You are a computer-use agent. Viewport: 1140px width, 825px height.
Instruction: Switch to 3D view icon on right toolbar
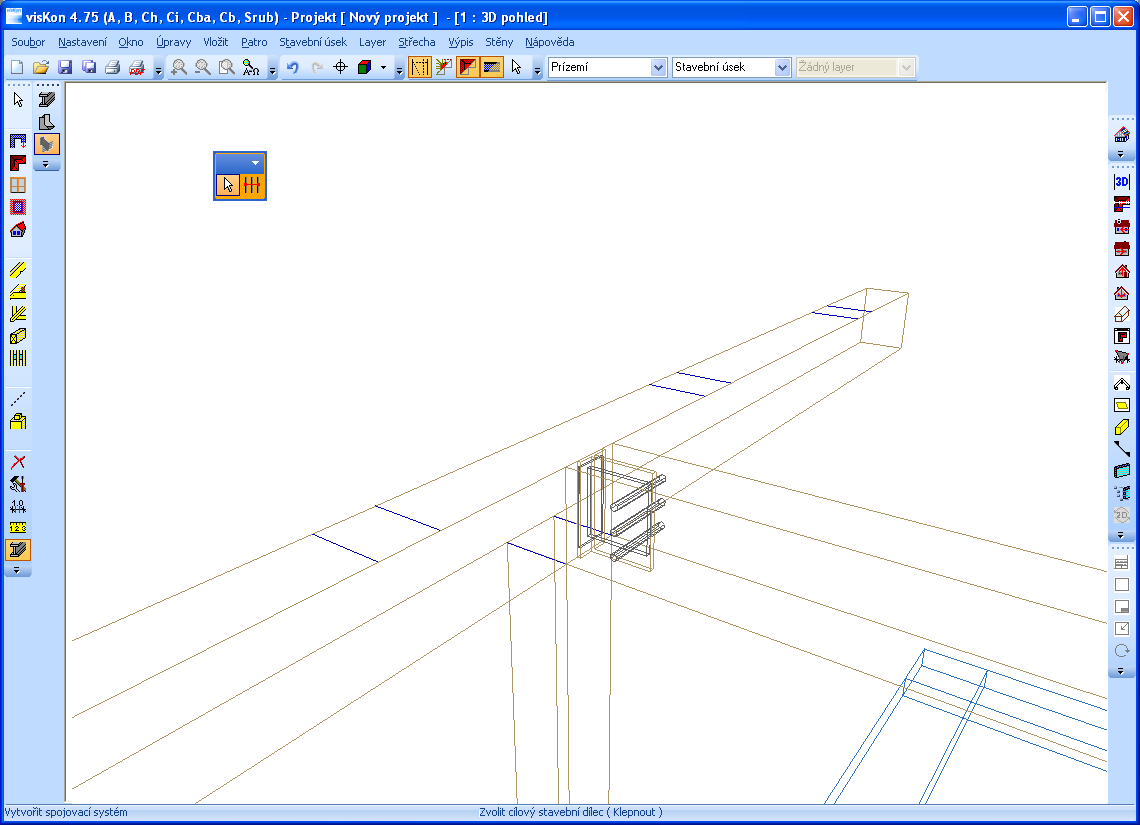click(x=1122, y=182)
